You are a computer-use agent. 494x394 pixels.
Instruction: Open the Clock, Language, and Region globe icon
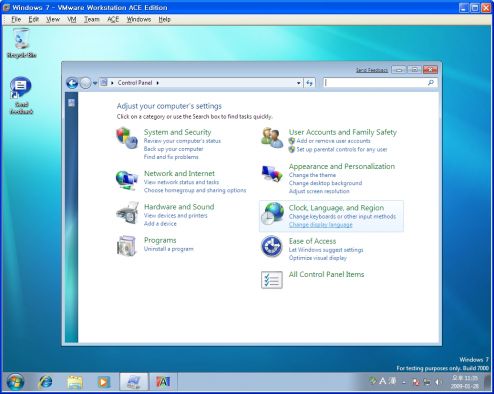tap(272, 213)
